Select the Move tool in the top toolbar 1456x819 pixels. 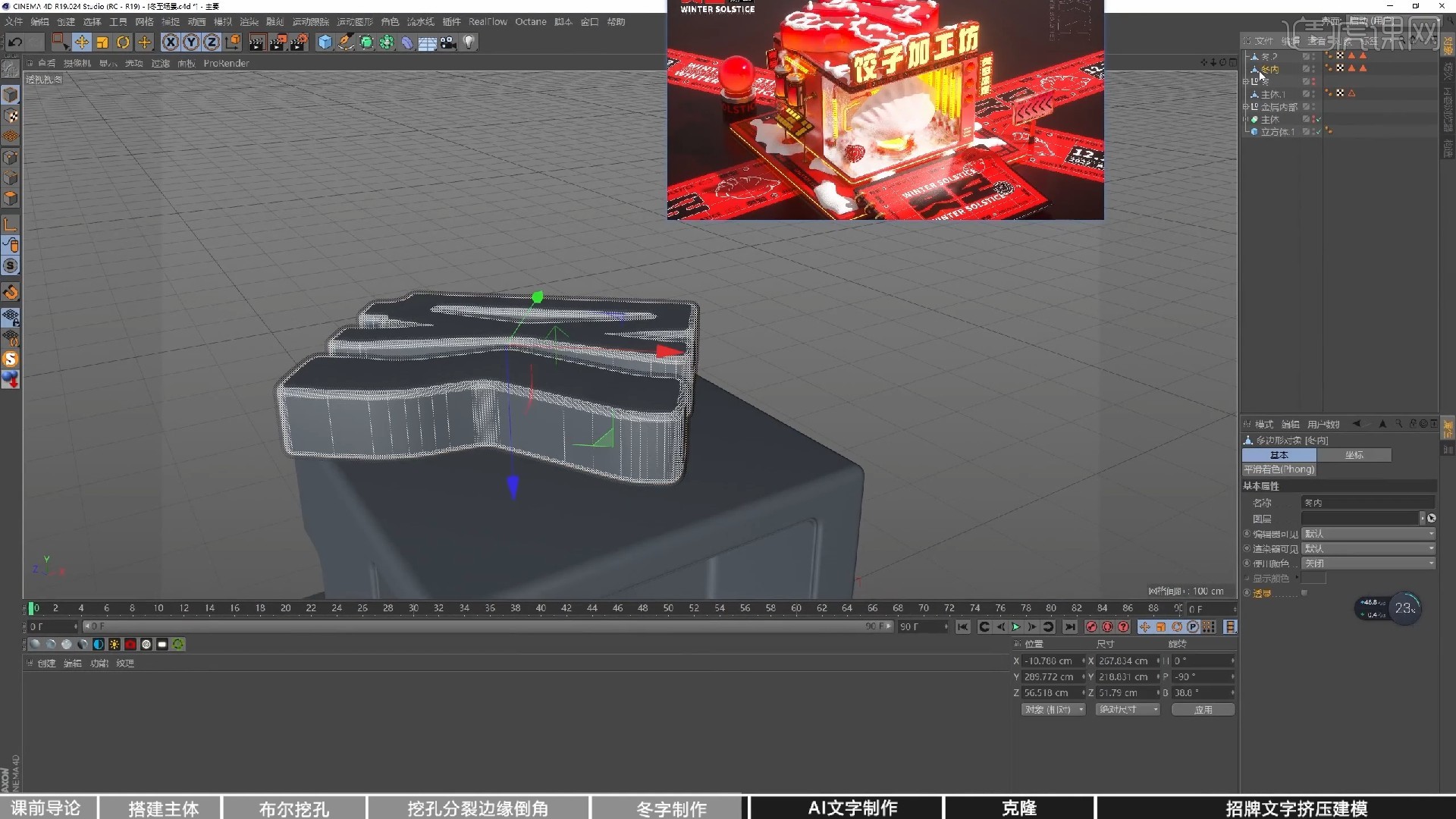click(81, 42)
